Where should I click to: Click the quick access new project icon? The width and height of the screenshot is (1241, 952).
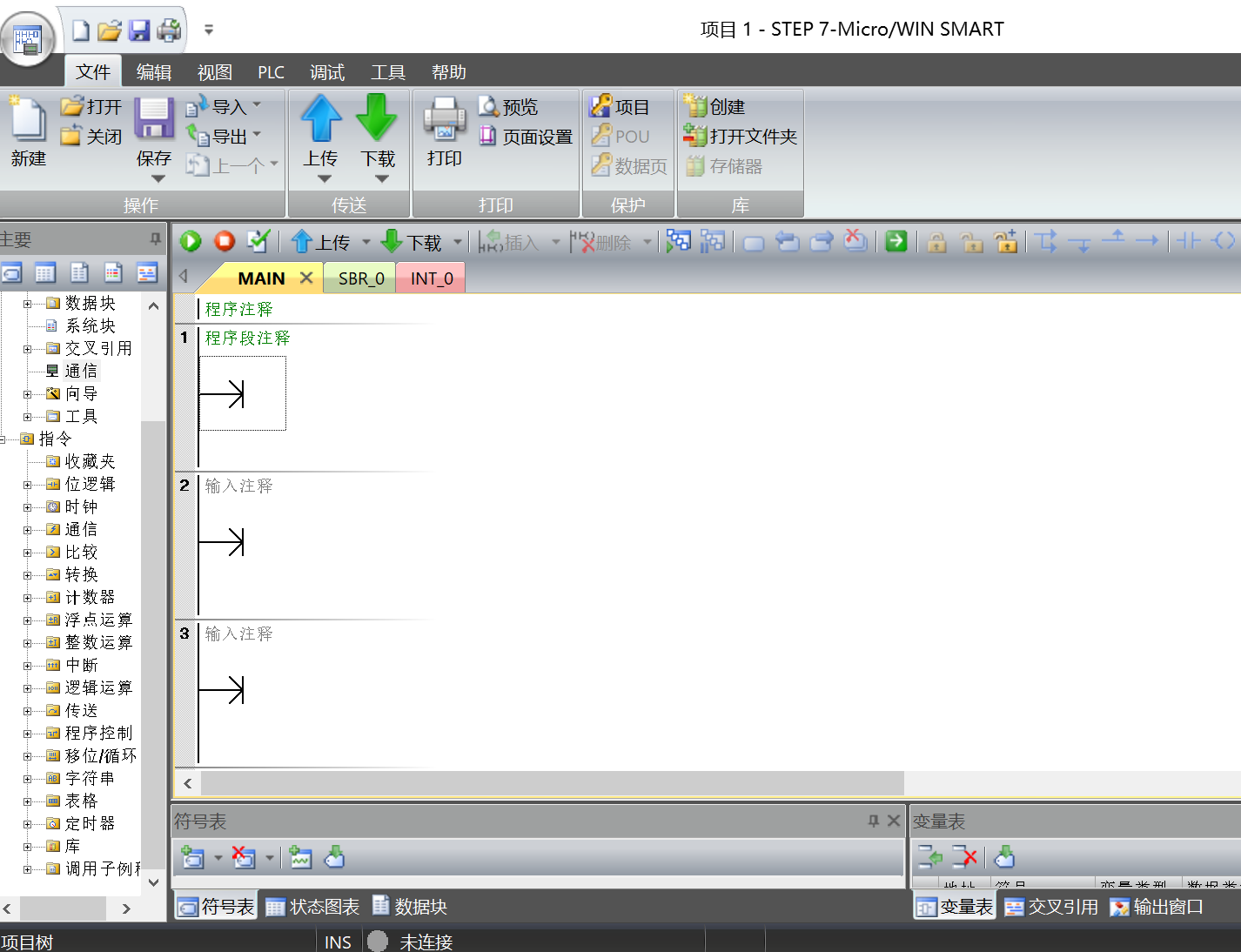(x=81, y=30)
